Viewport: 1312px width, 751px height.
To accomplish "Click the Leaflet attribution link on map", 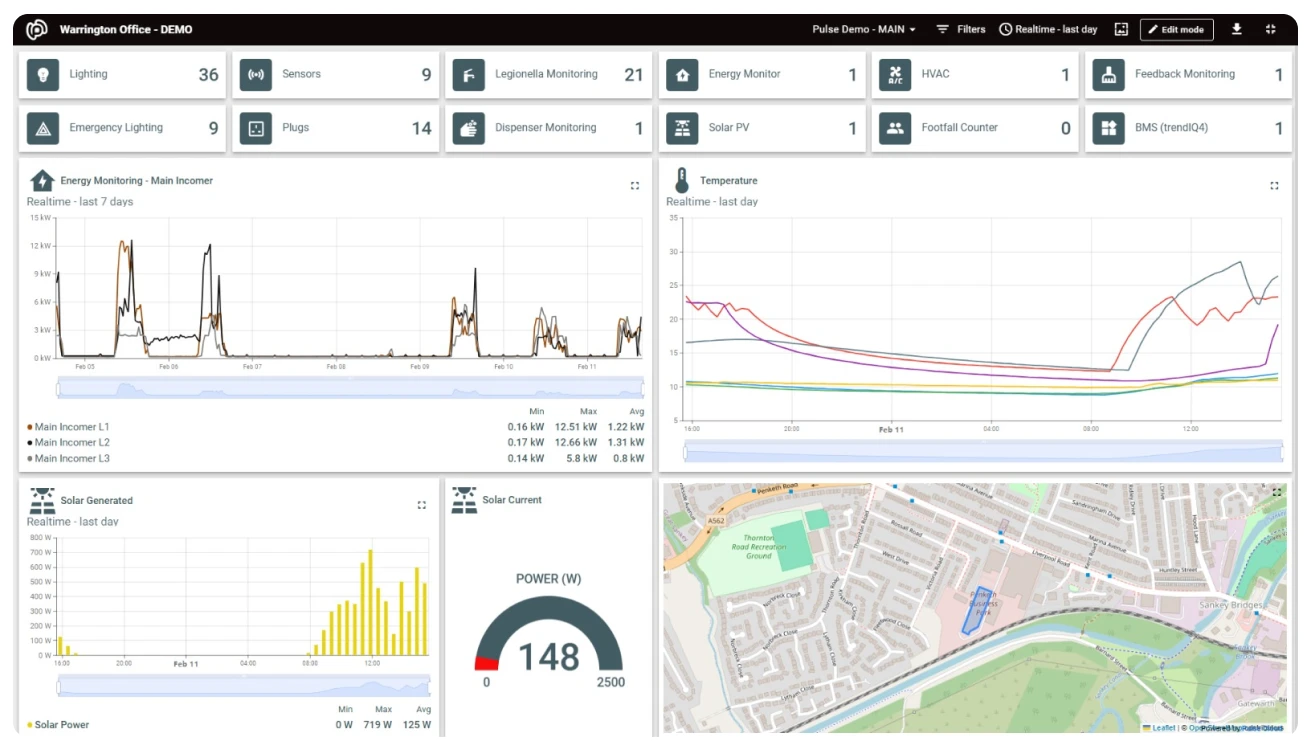I will (1162, 728).
